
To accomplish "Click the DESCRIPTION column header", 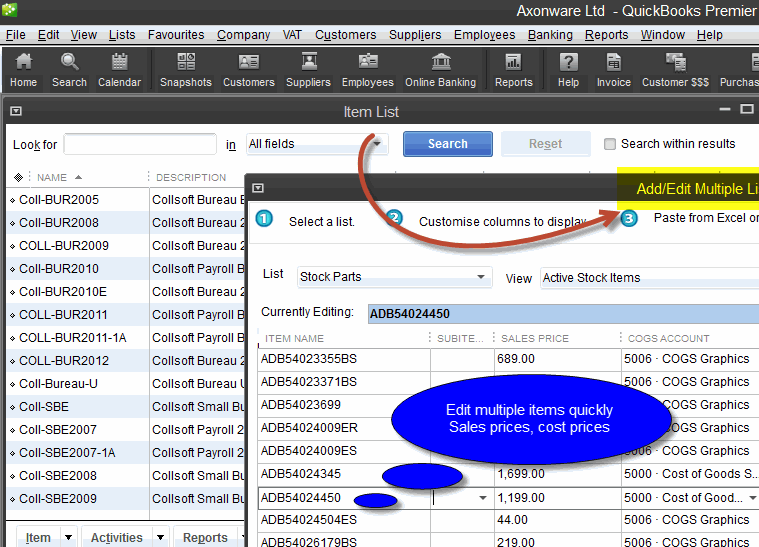I will [x=191, y=177].
